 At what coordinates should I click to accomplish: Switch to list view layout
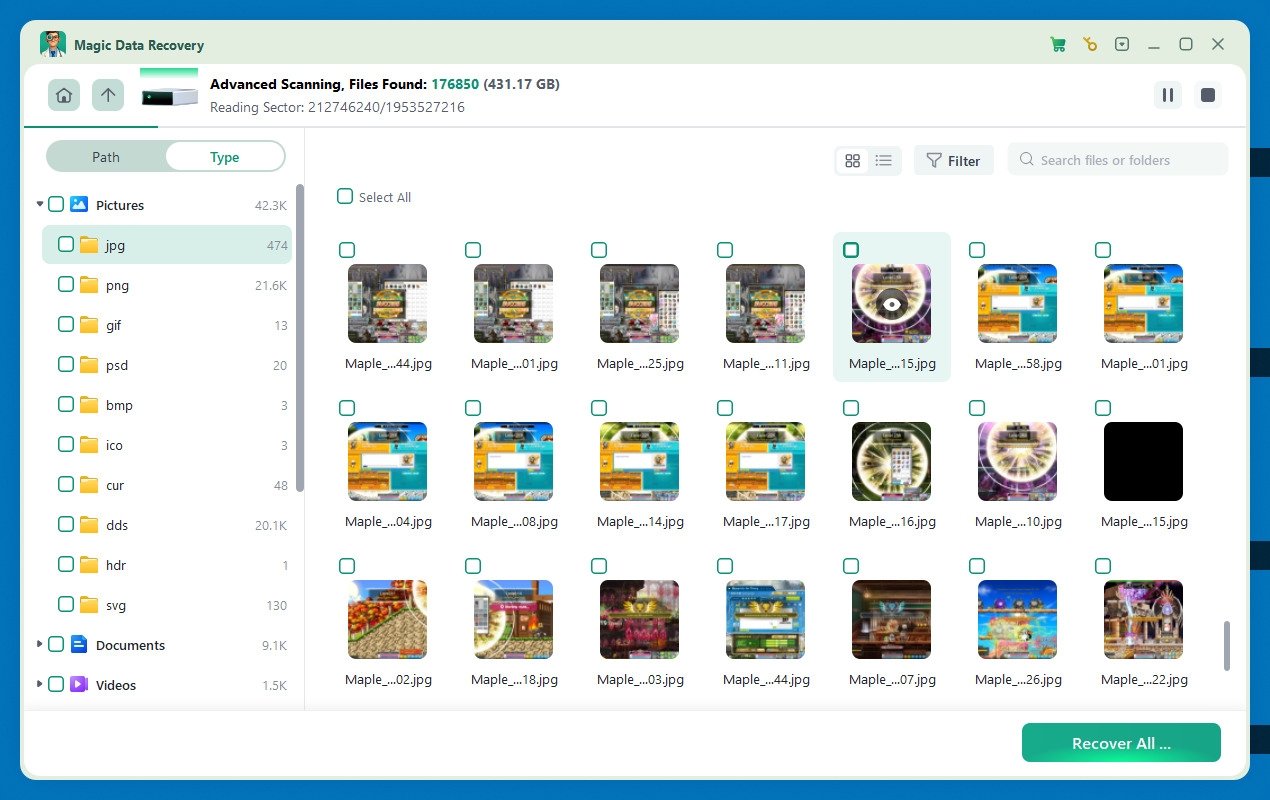pos(884,160)
